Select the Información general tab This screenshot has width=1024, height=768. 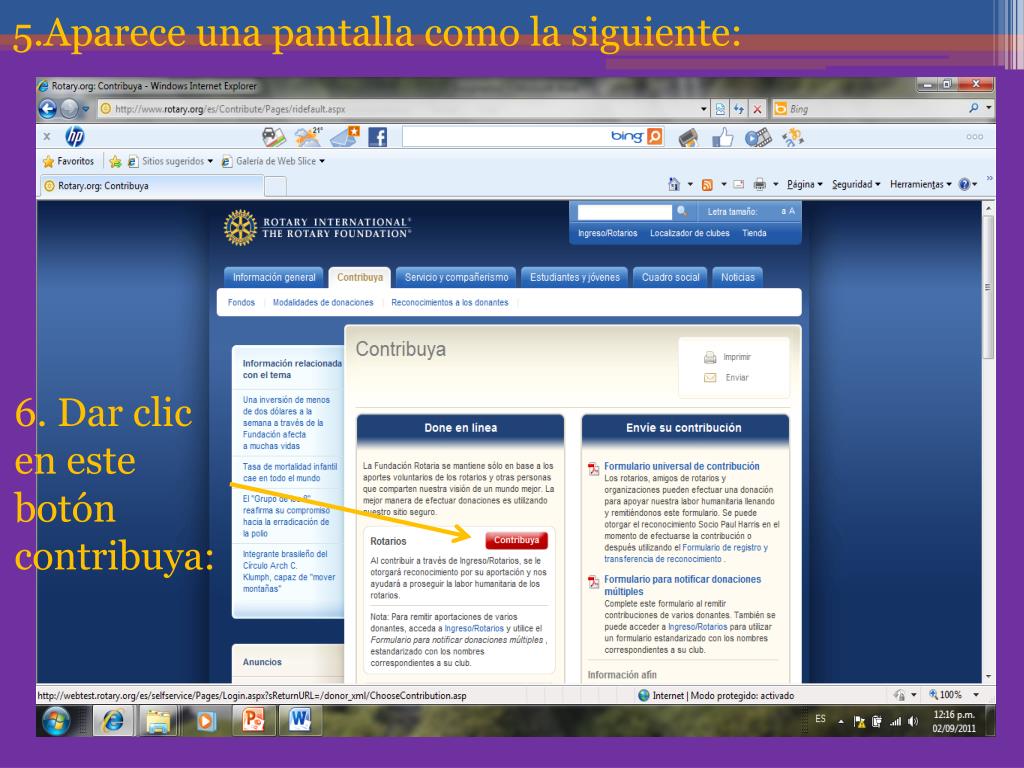pyautogui.click(x=274, y=278)
